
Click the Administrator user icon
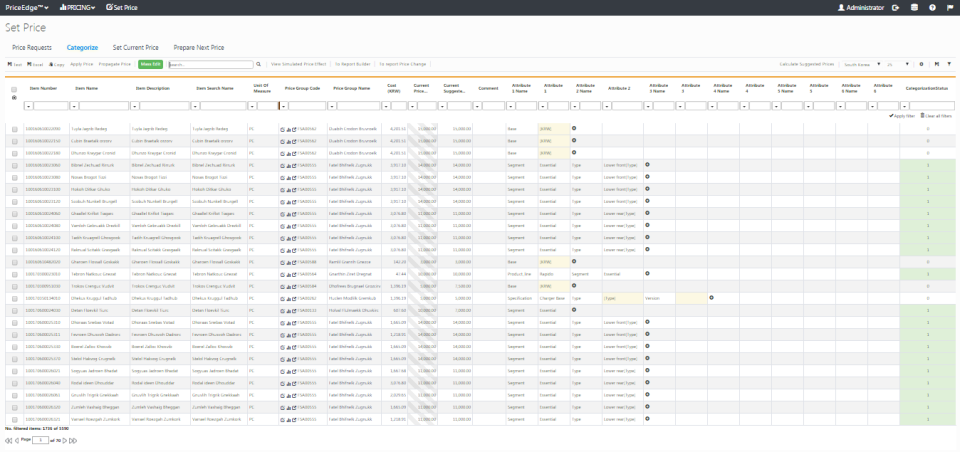coord(841,8)
